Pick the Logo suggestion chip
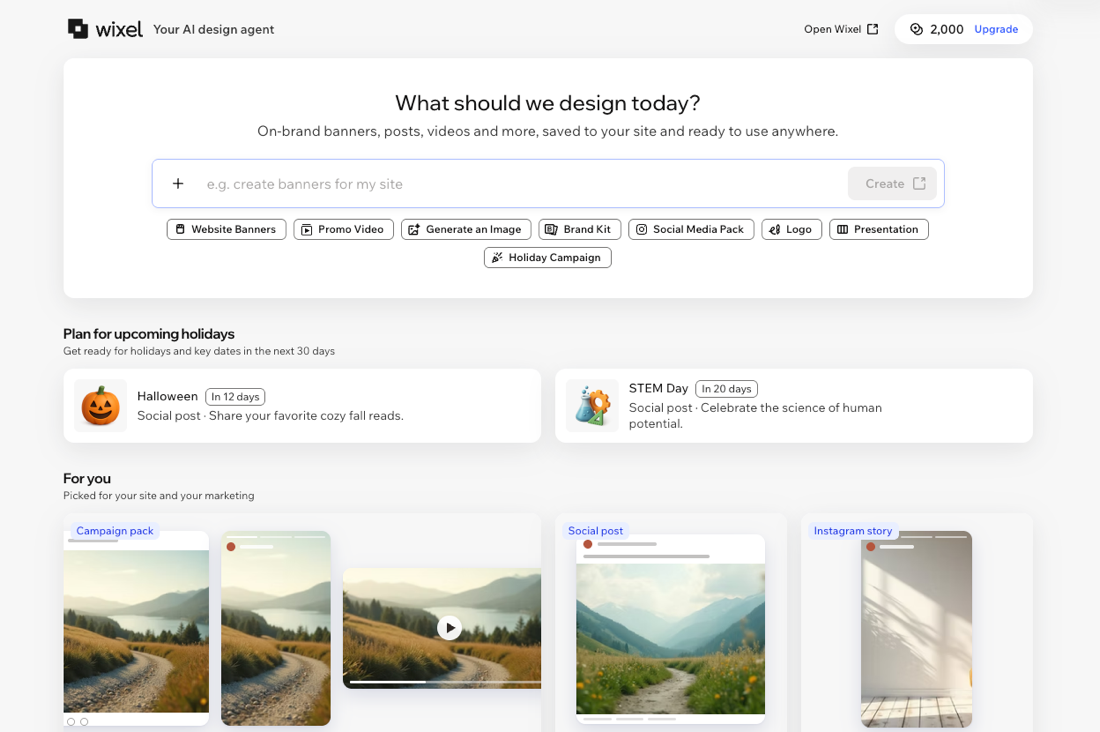The height and width of the screenshot is (732, 1100). (x=791, y=229)
